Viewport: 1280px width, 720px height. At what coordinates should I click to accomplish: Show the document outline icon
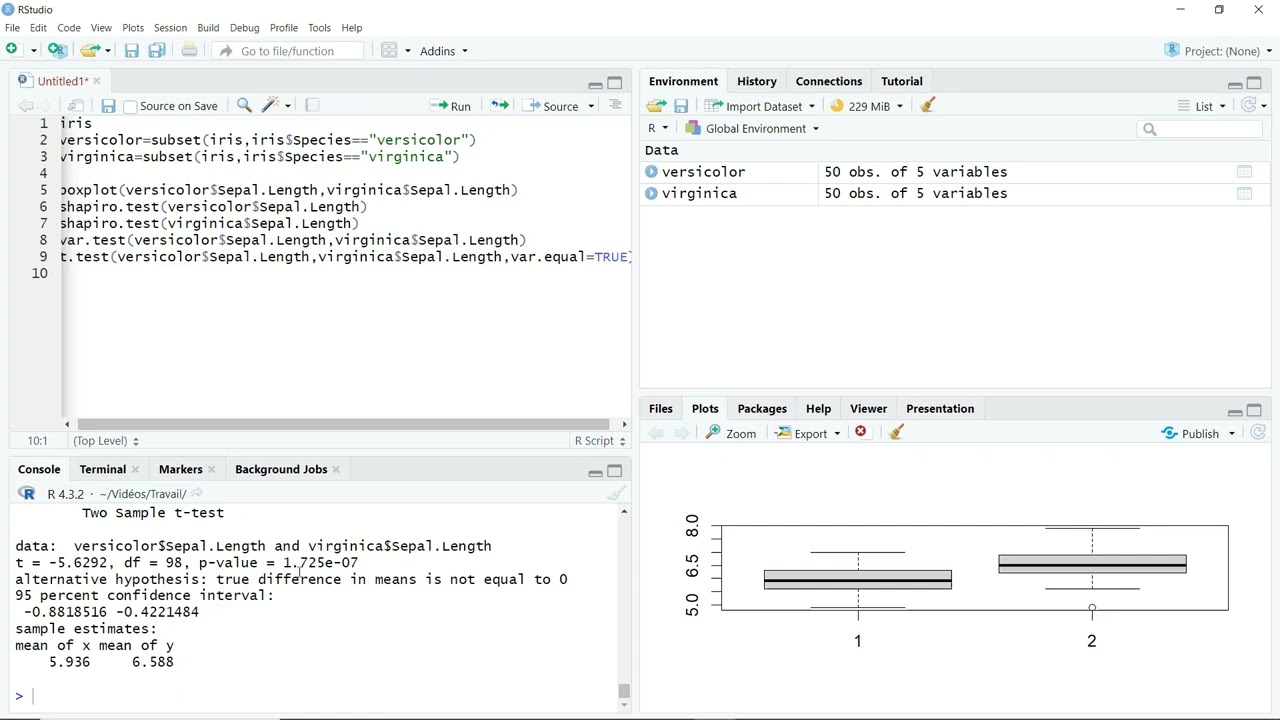point(615,105)
